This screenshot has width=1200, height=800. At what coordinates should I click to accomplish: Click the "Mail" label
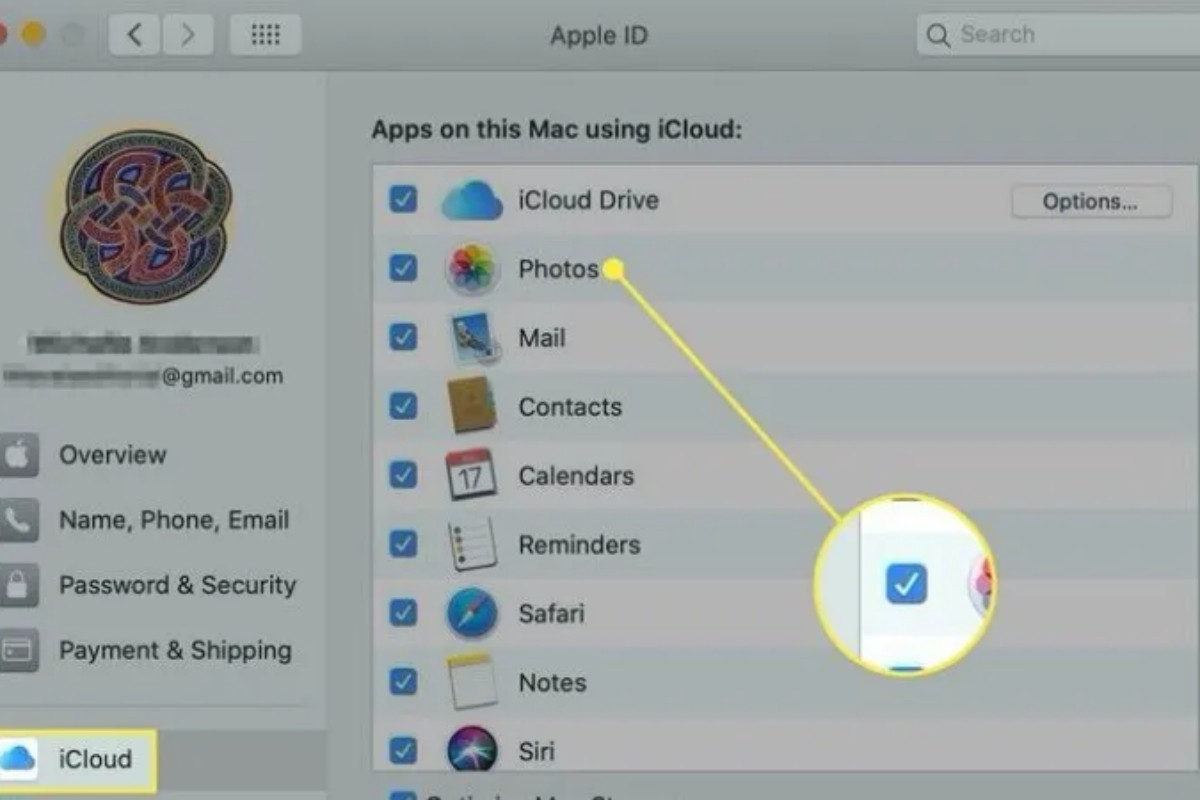click(542, 338)
